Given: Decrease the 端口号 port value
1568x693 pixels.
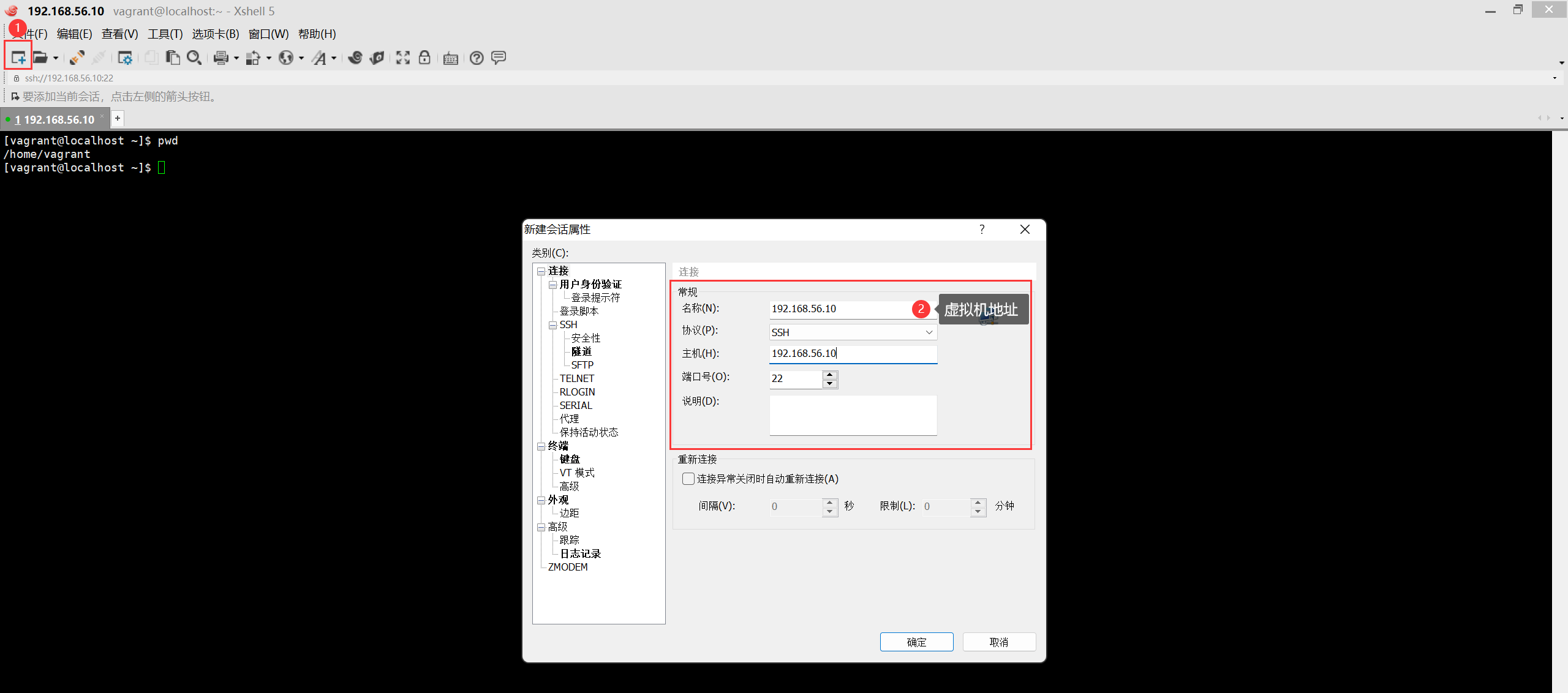Looking at the screenshot, I should (830, 384).
